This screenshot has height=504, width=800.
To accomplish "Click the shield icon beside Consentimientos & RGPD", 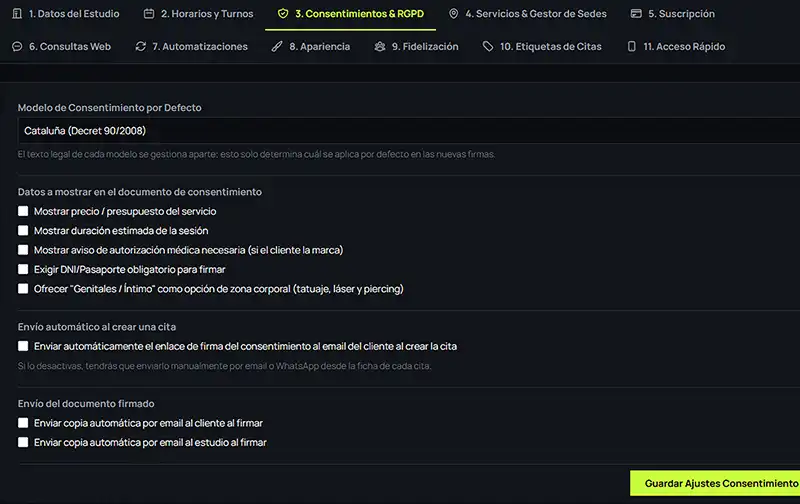I will point(283,14).
